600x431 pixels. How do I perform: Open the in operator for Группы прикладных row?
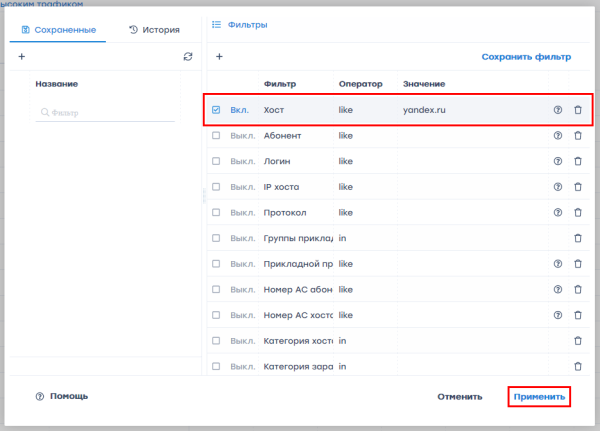point(342,238)
